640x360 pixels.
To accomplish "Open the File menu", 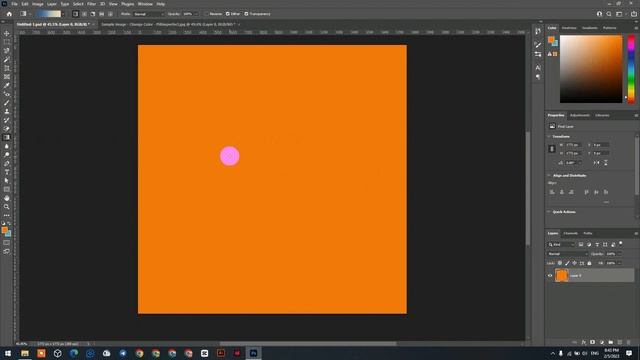I will point(14,4).
